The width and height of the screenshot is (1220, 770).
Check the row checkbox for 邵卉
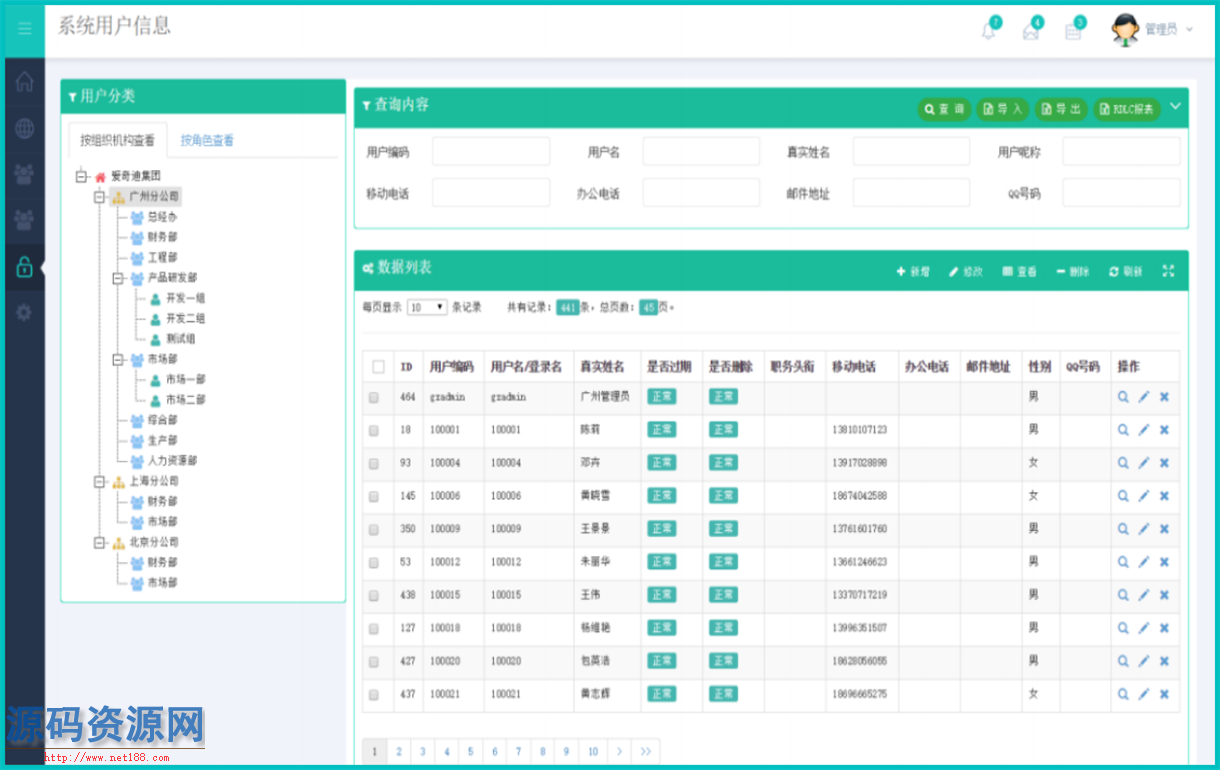(x=374, y=463)
